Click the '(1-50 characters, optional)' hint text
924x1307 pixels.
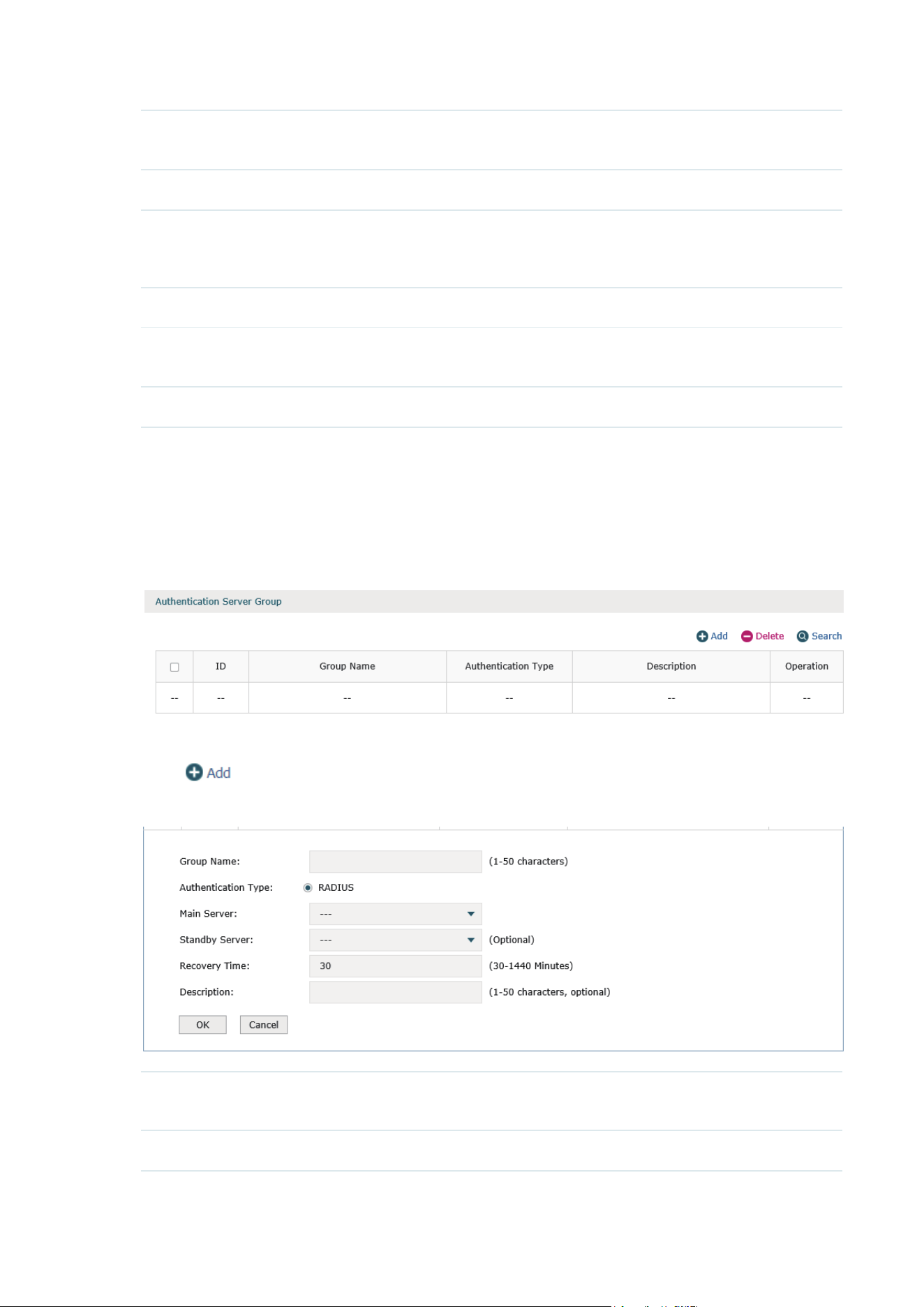coord(550,992)
